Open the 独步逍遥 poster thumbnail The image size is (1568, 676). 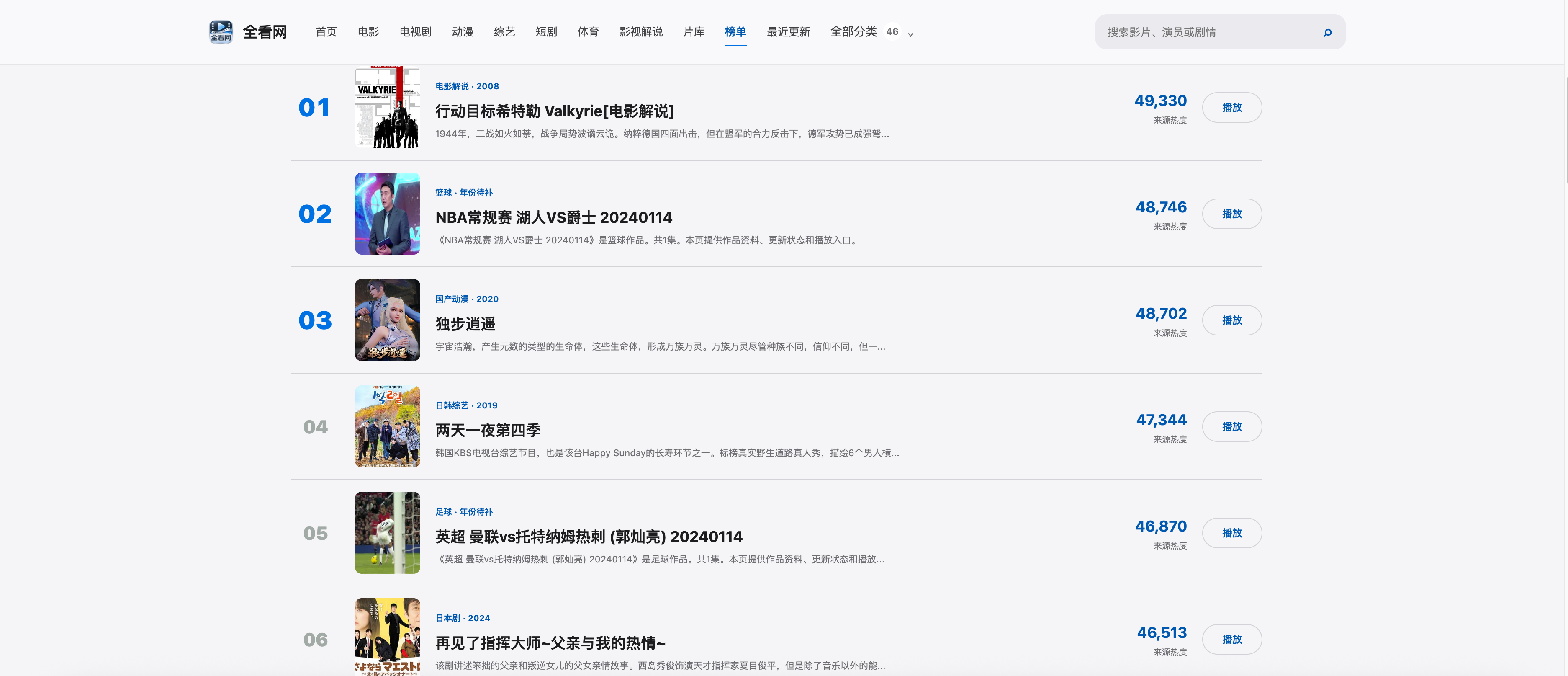[x=387, y=320]
